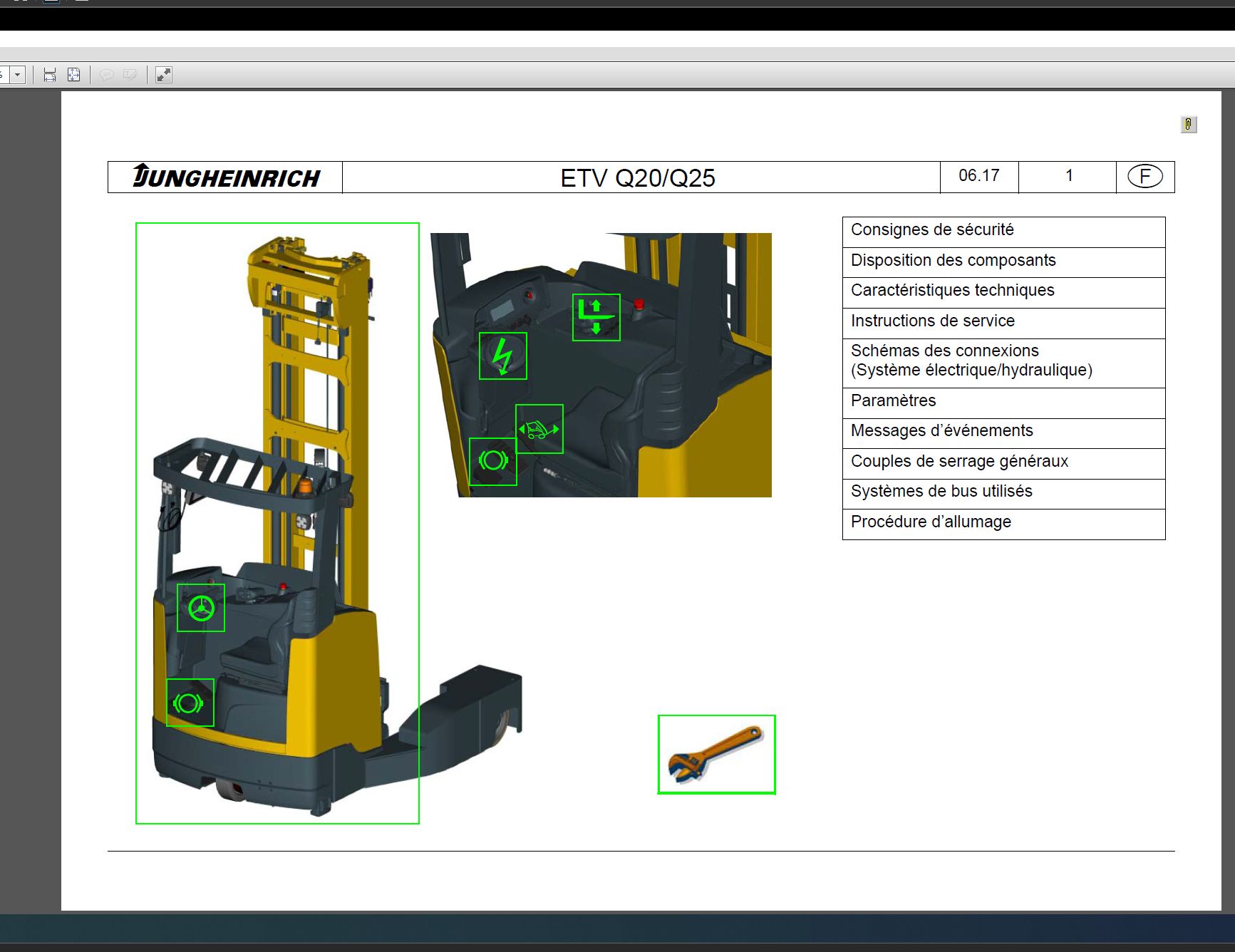Open the zoom level dropdown arrow
Screen dimensions: 1235x952
tap(17, 74)
